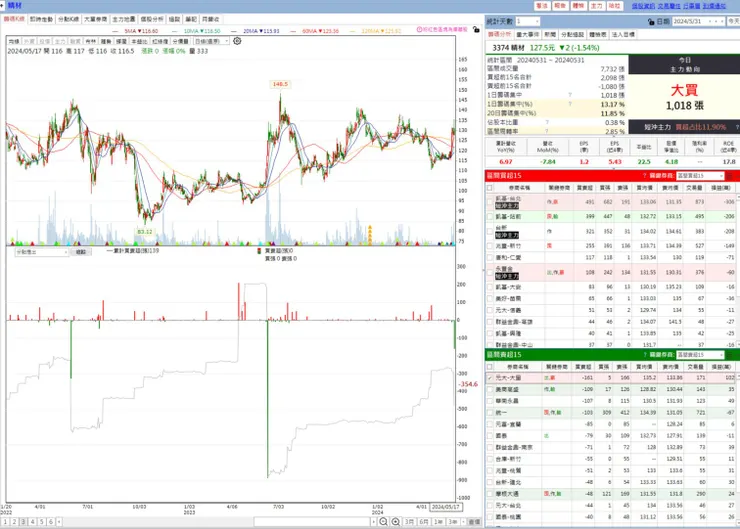
Task: Click the 148.5 high price label
Action: click(x=280, y=84)
